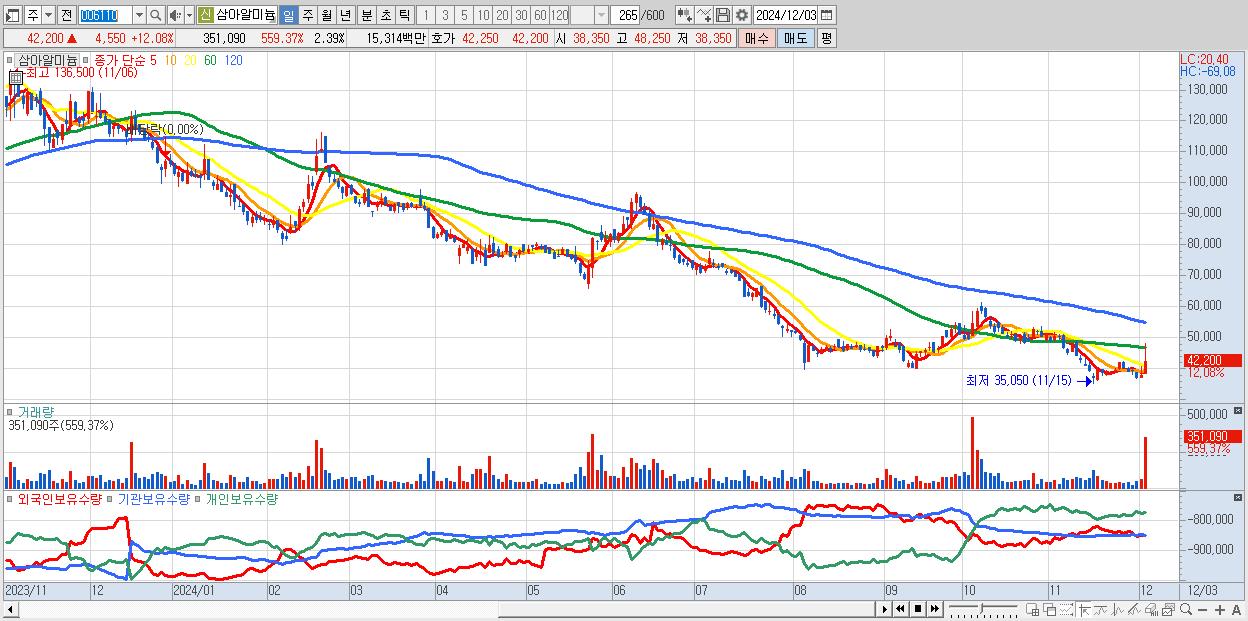The image size is (1248, 621).
Task: Select the 120 interval button
Action: point(560,15)
